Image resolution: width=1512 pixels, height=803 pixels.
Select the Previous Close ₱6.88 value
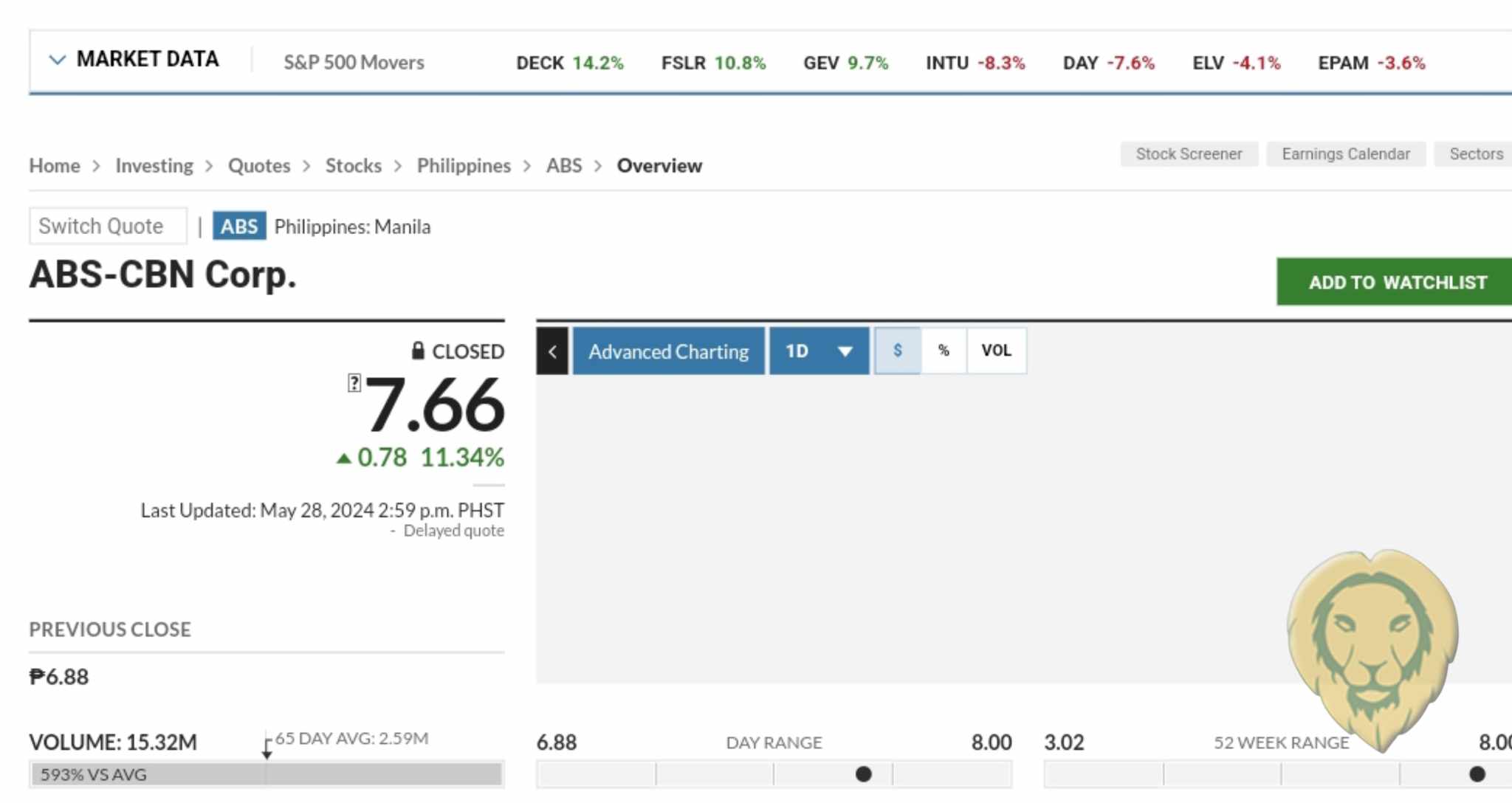click(x=59, y=677)
